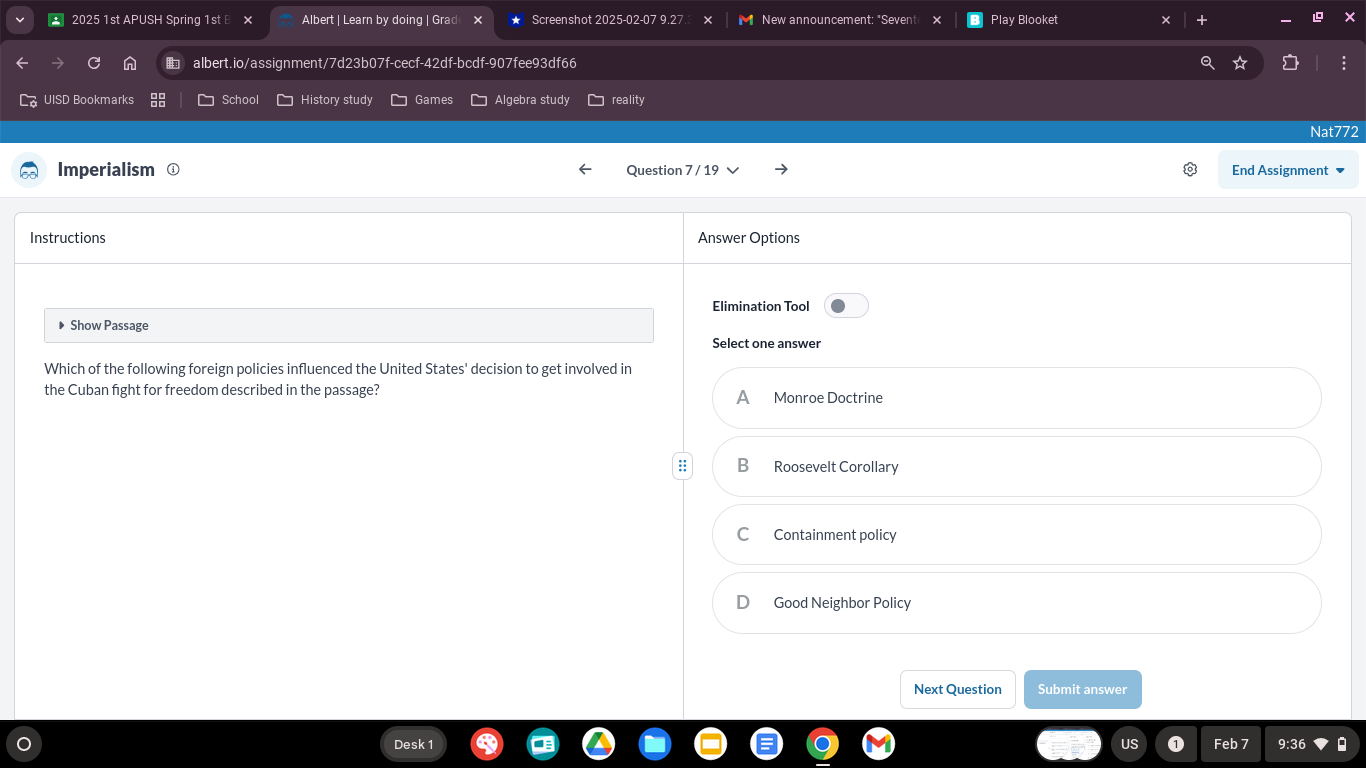1366x768 pixels.
Task: Open the End Assignment dropdown
Action: coord(1288,170)
